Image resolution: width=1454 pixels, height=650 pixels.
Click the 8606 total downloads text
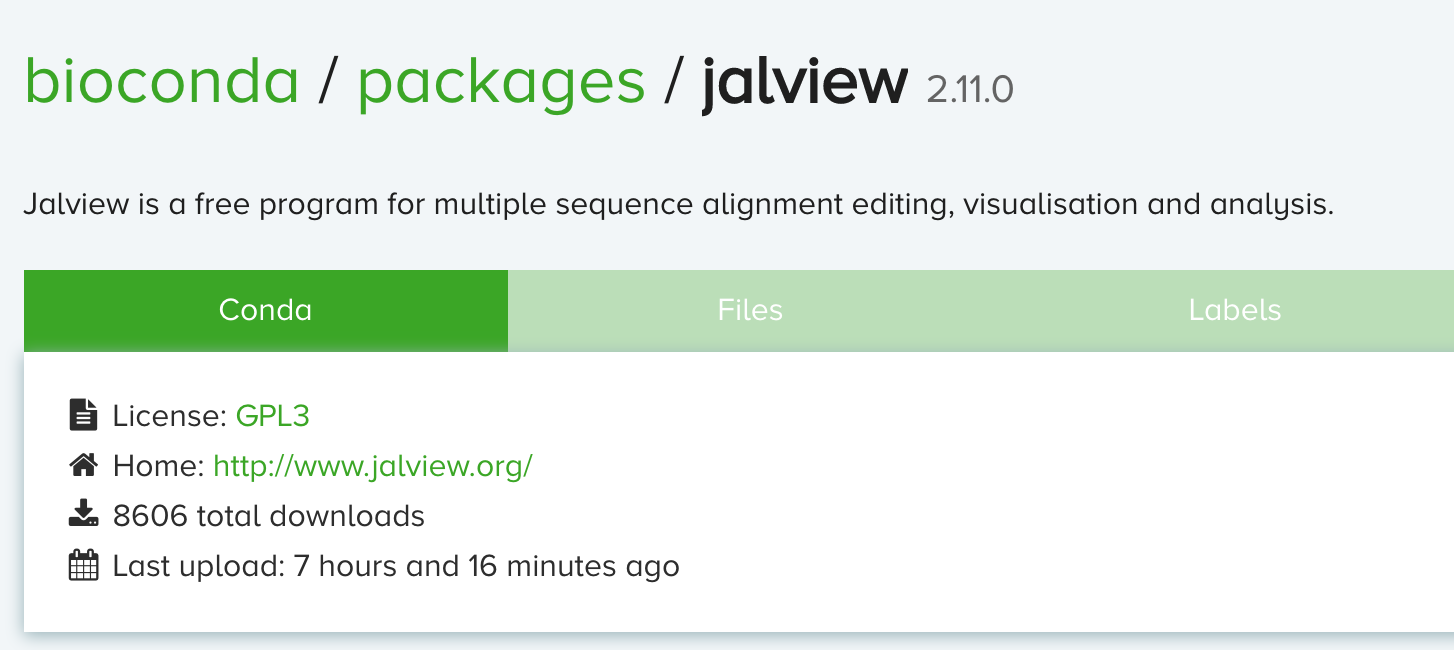(269, 516)
